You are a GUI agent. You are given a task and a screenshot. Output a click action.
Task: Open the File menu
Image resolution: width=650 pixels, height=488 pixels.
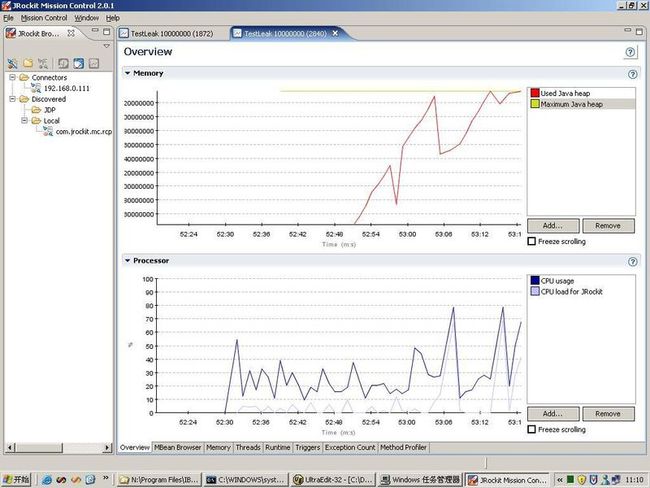tap(8, 18)
